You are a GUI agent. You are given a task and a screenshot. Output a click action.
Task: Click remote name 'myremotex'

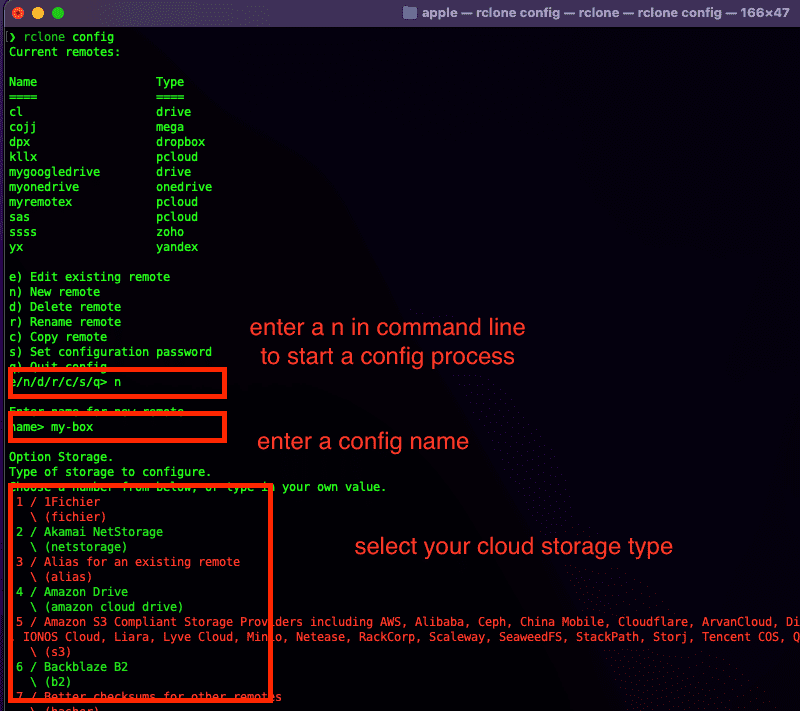click(x=40, y=202)
